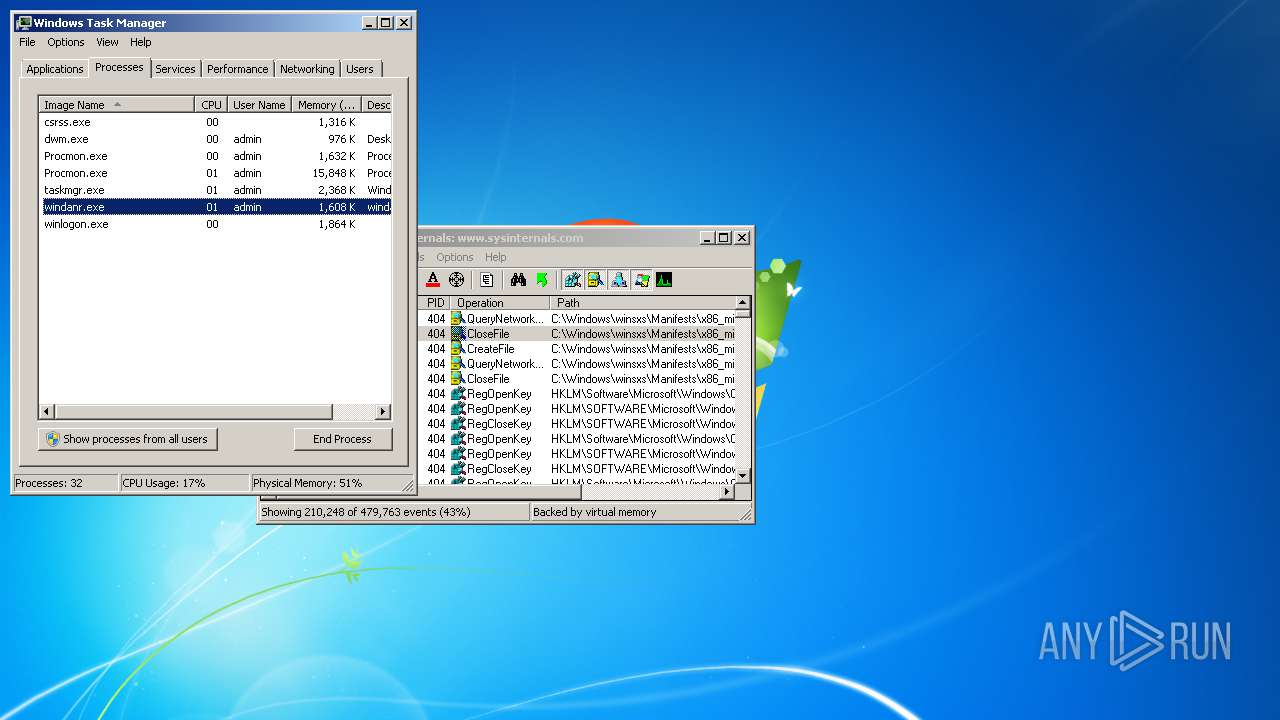1280x720 pixels.
Task: Switch to the Services tab
Action: pos(175,69)
